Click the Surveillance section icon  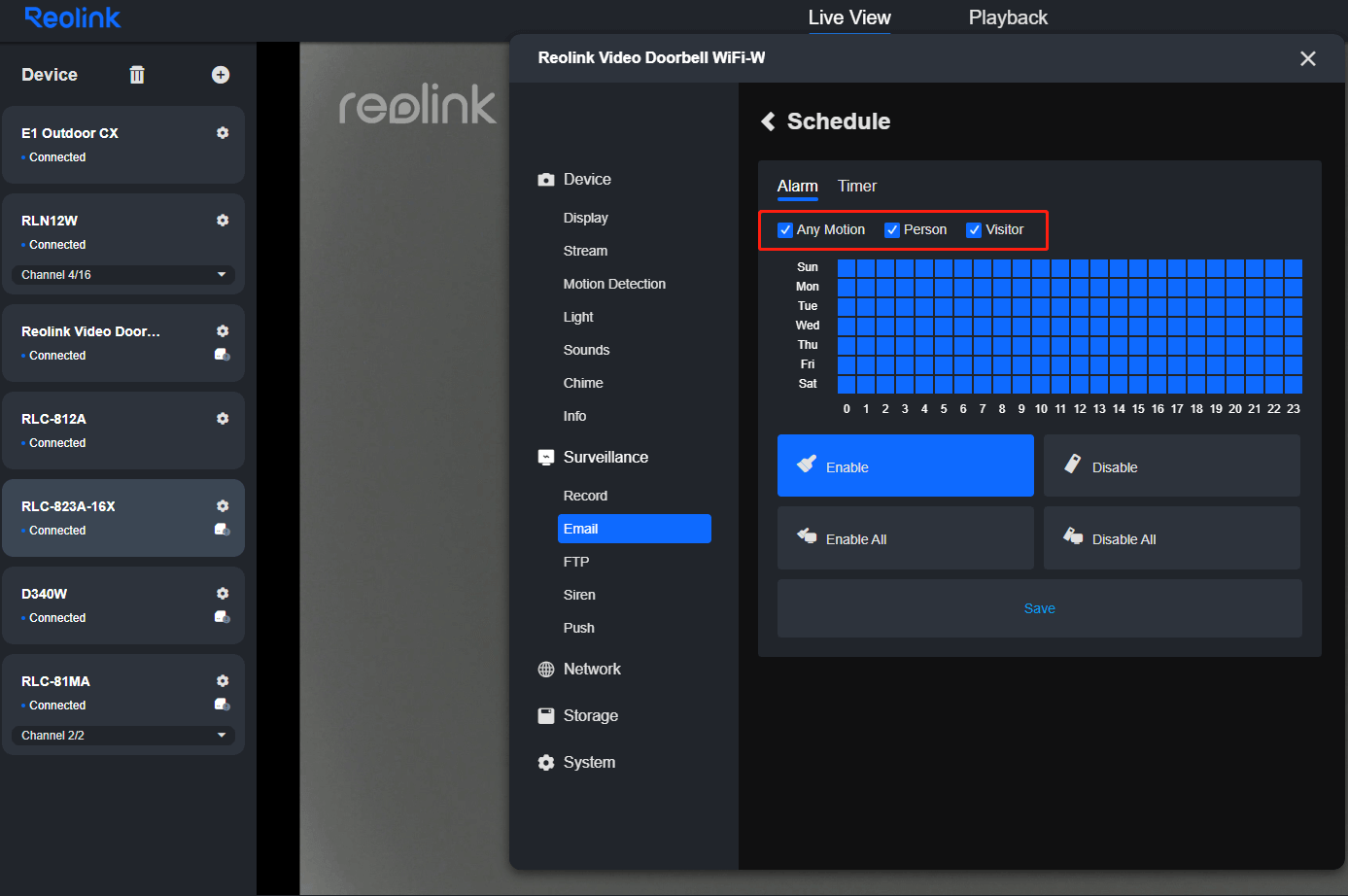click(x=546, y=458)
